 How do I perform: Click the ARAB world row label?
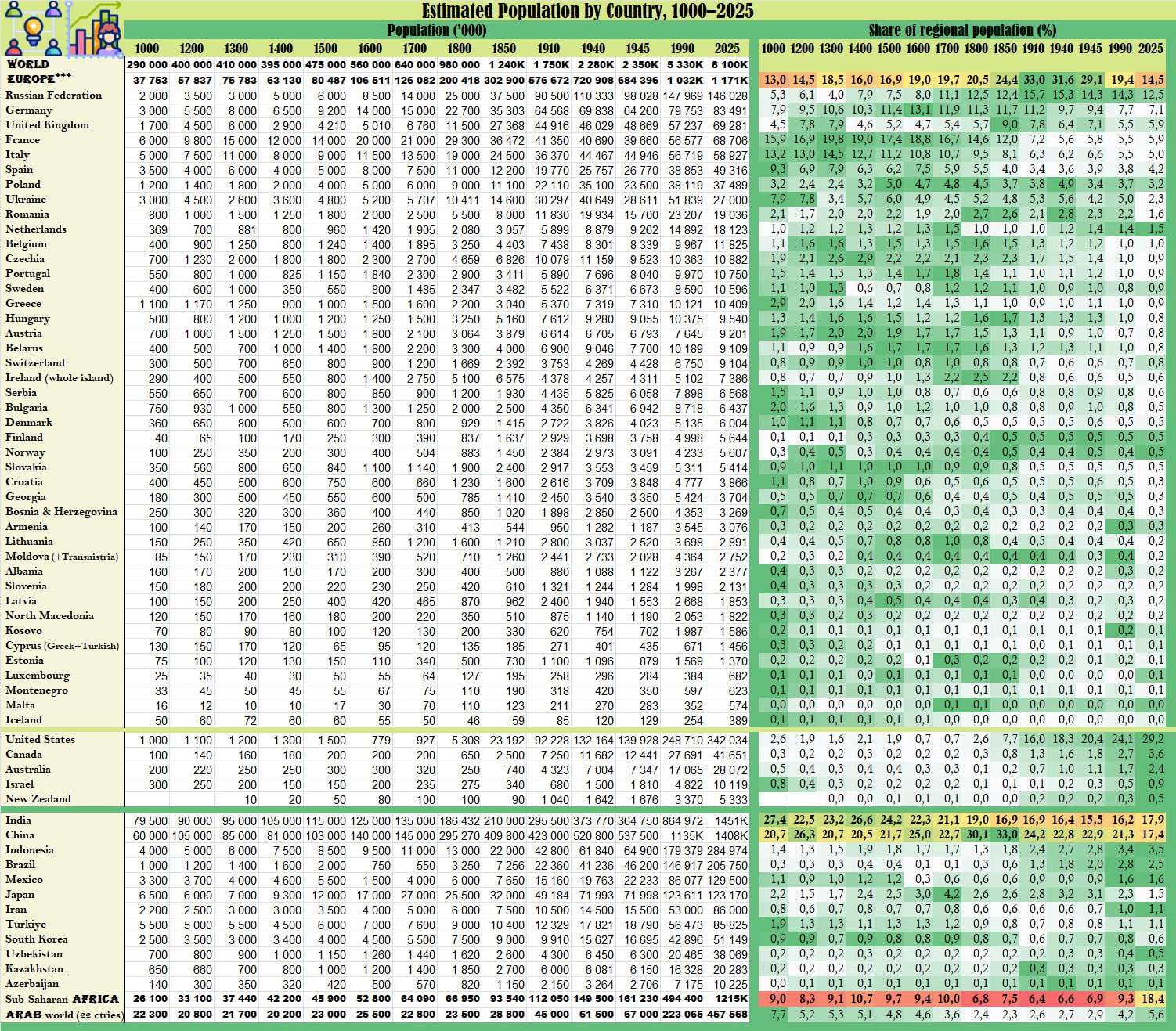[x=63, y=1014]
